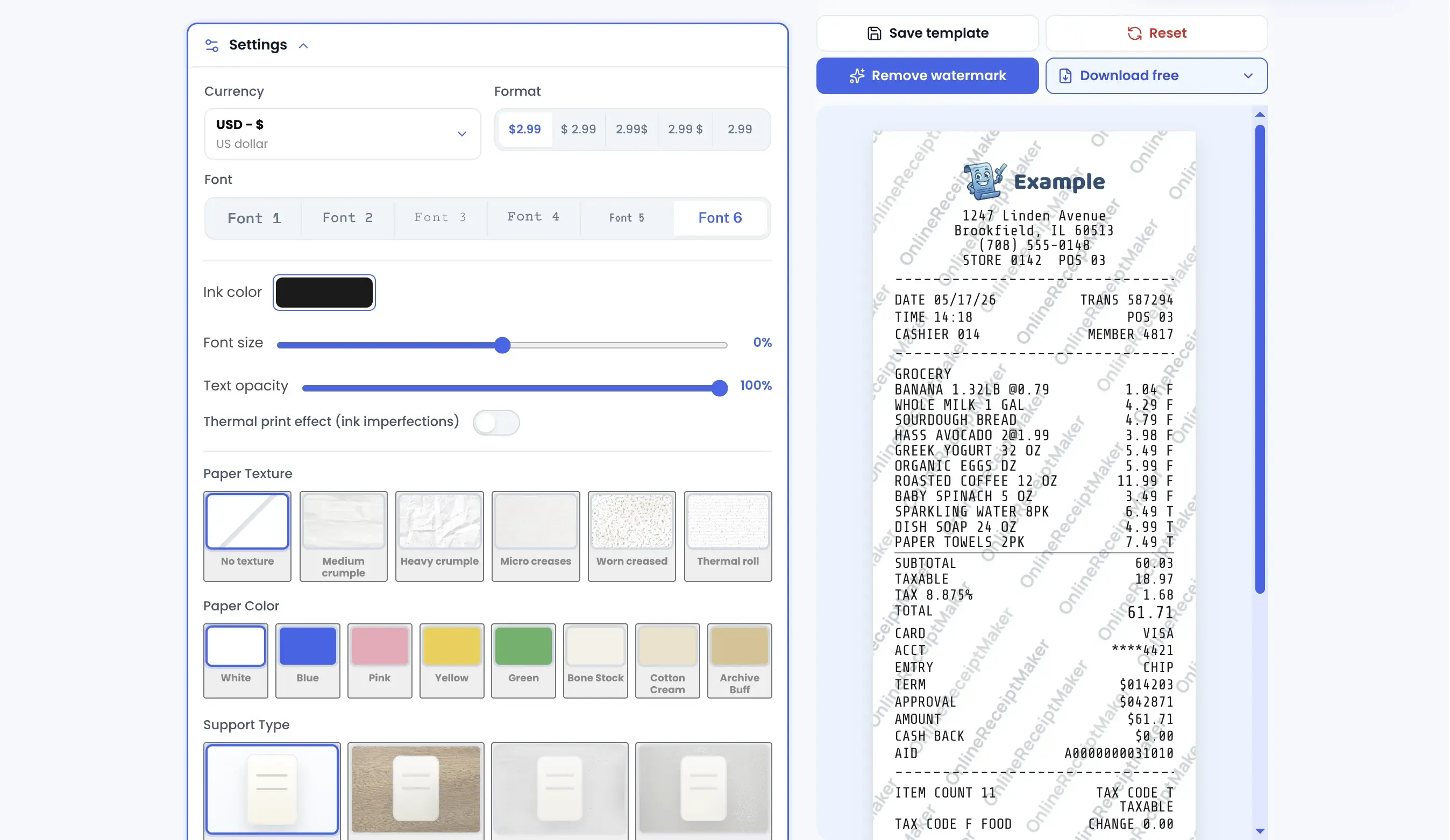Select the Medium crumple texture
1450x840 pixels.
[x=343, y=536]
